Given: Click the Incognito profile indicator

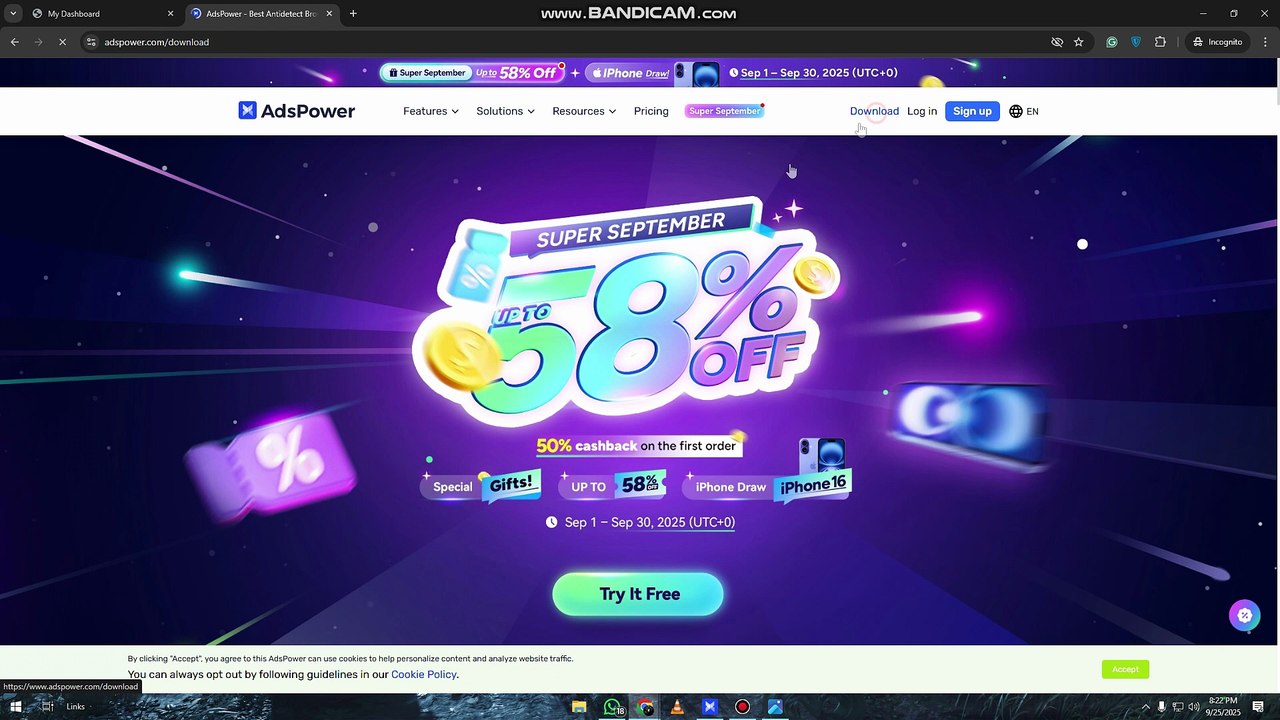Looking at the screenshot, I should 1217,42.
